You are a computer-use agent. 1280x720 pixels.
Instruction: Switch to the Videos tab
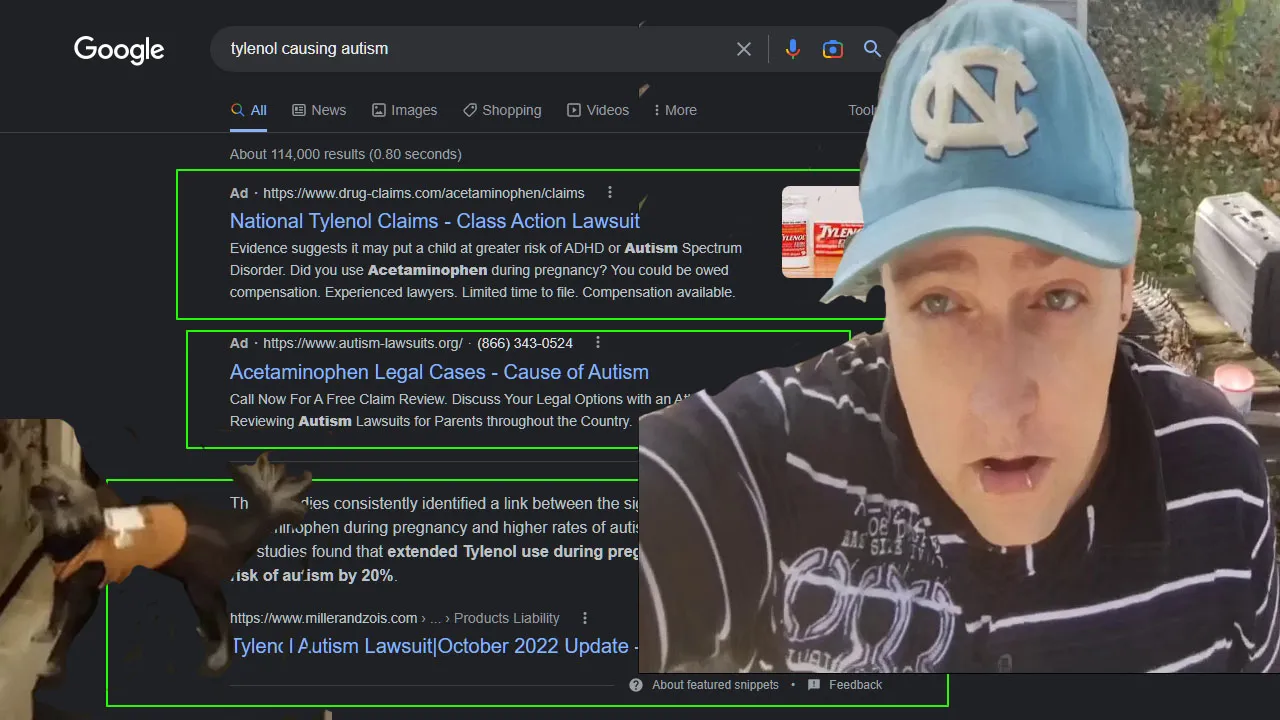[x=598, y=110]
